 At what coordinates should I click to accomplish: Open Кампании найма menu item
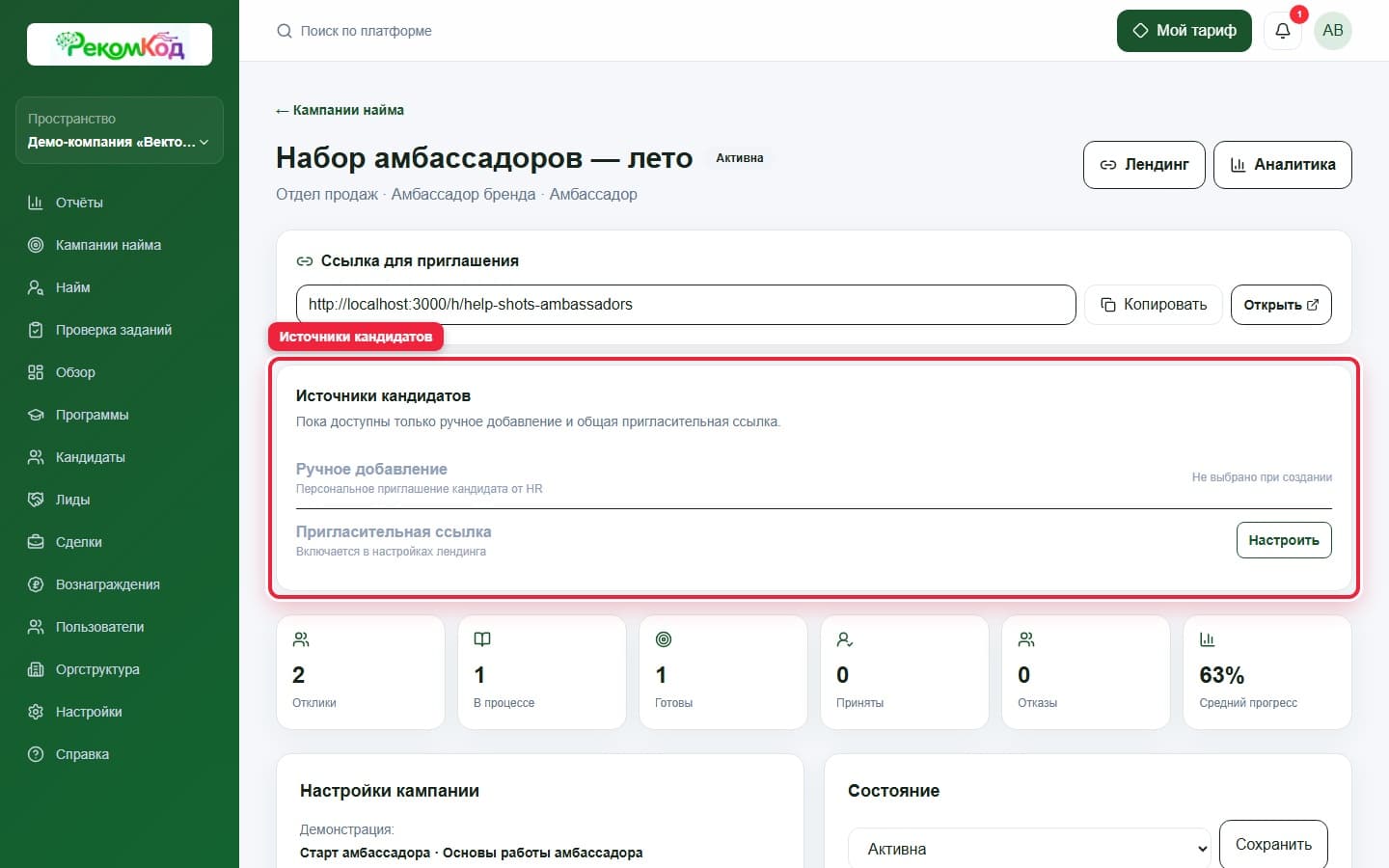[x=108, y=245]
